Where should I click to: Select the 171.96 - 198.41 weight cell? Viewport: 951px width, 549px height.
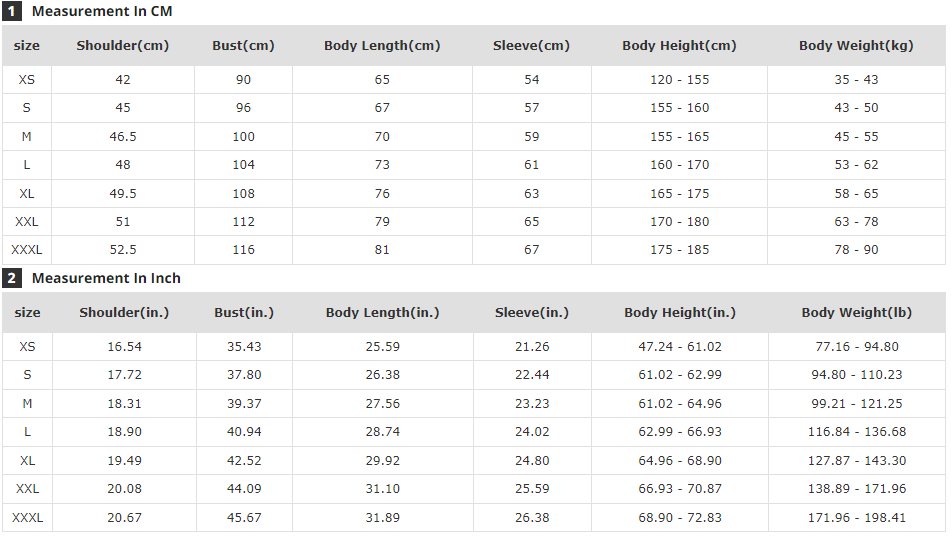[x=857, y=518]
